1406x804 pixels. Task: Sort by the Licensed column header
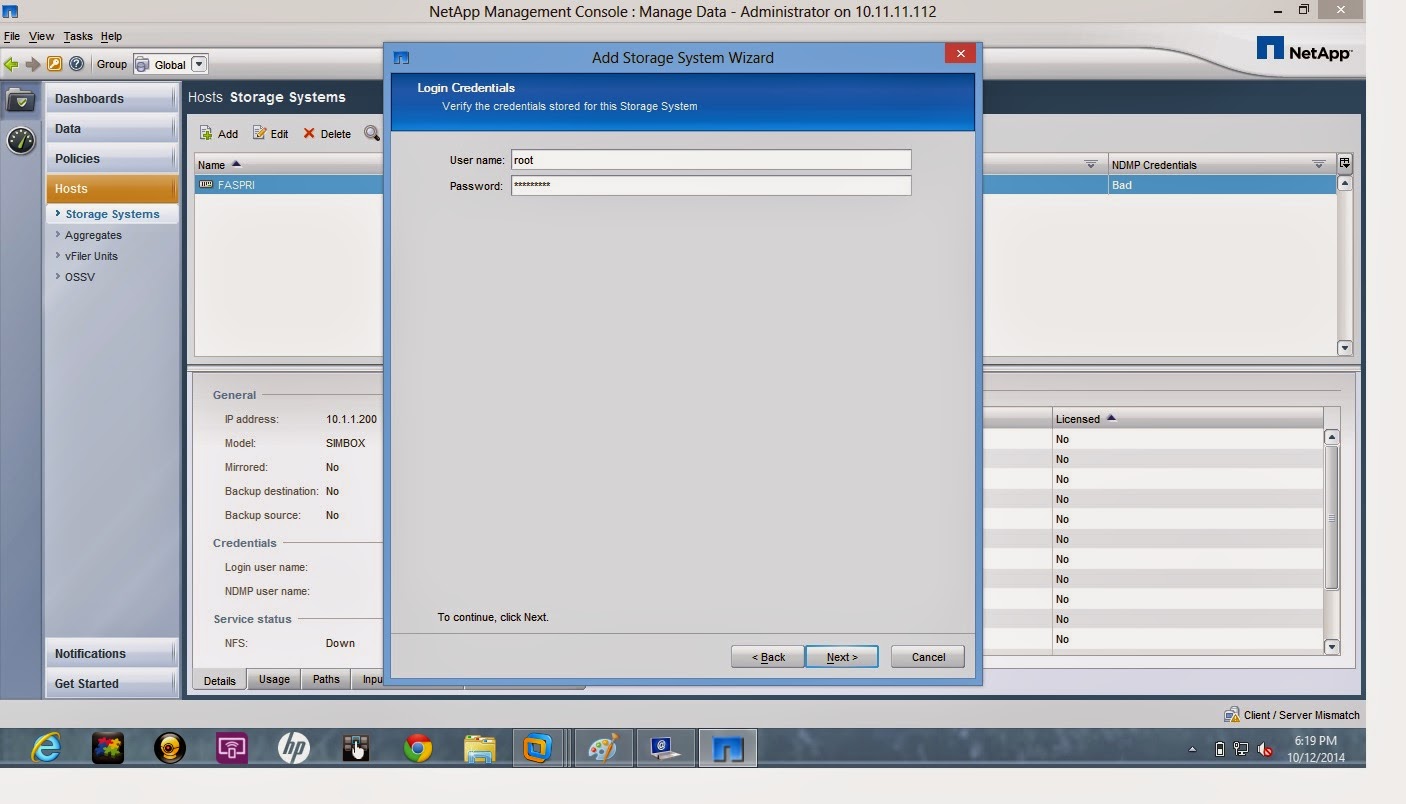pyautogui.click(x=1083, y=418)
